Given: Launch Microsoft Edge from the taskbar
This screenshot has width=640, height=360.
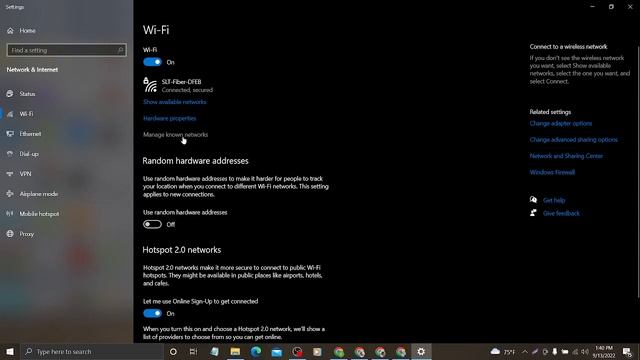Looking at the screenshot, I should tap(256, 351).
